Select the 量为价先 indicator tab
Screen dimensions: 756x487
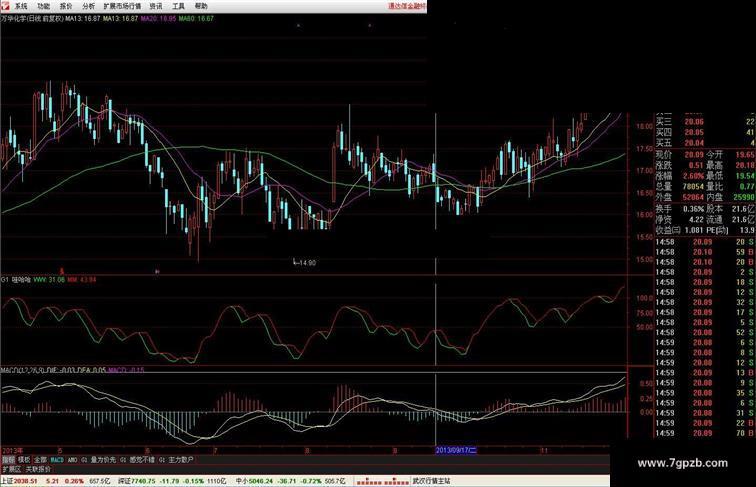point(103,460)
